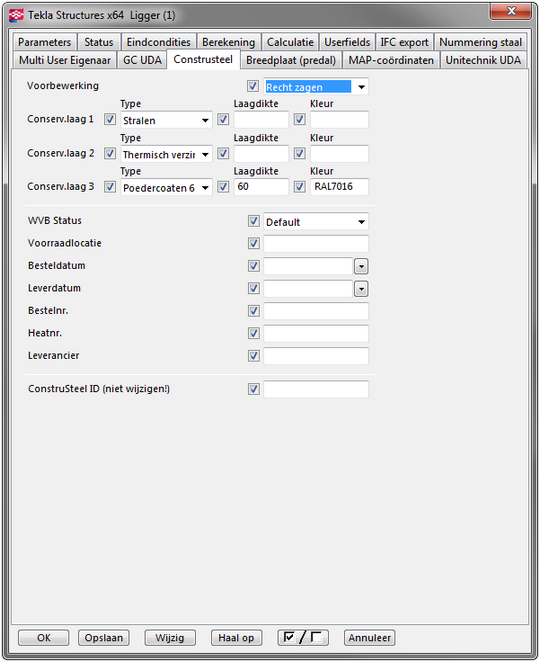Screen dimensions: 540x662
Task: Click the Annuleer button
Action: click(370, 638)
